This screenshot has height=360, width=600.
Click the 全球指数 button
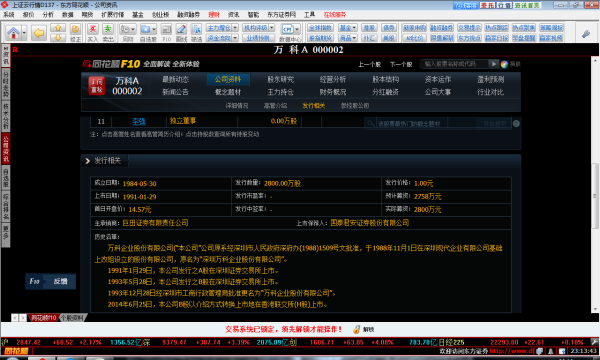click(321, 28)
